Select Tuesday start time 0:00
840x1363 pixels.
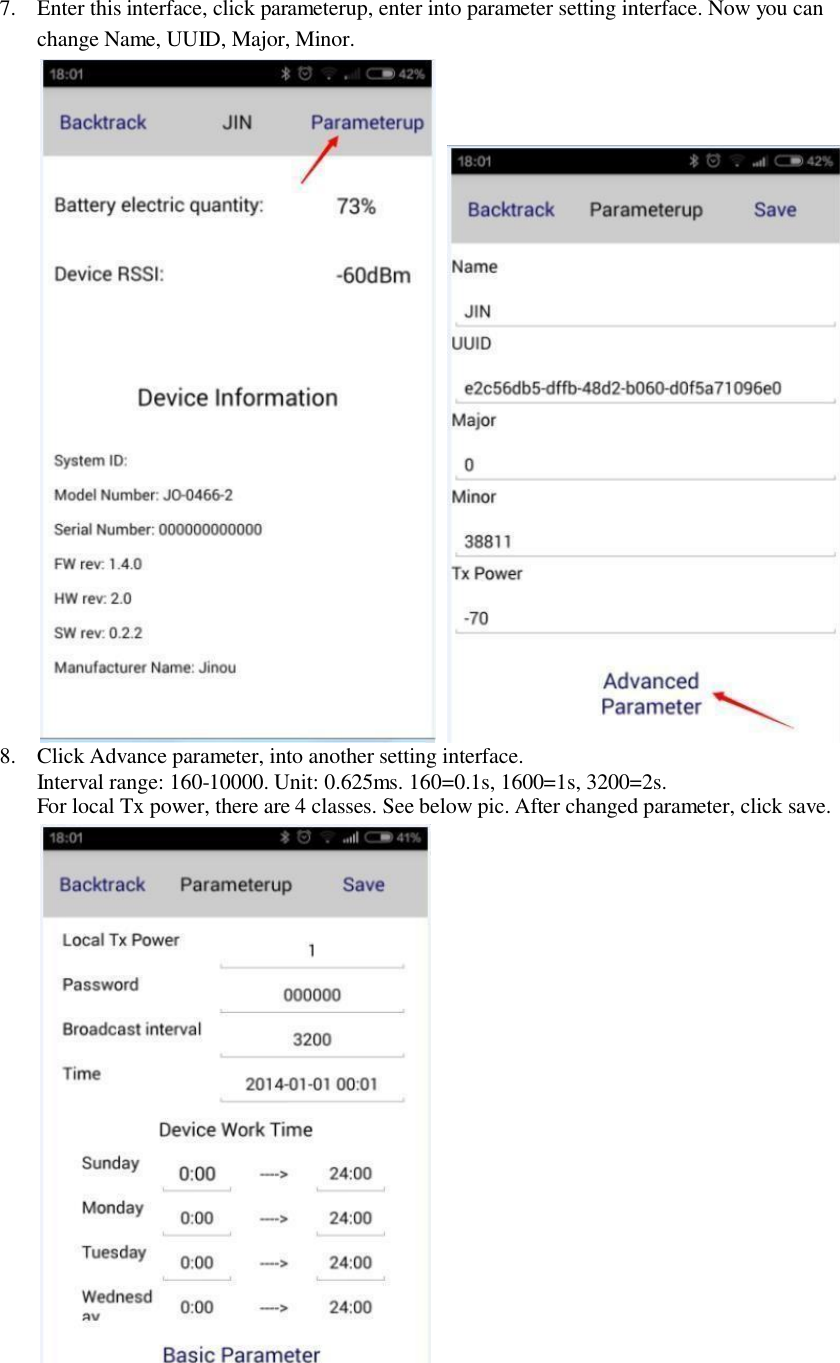(x=197, y=1263)
